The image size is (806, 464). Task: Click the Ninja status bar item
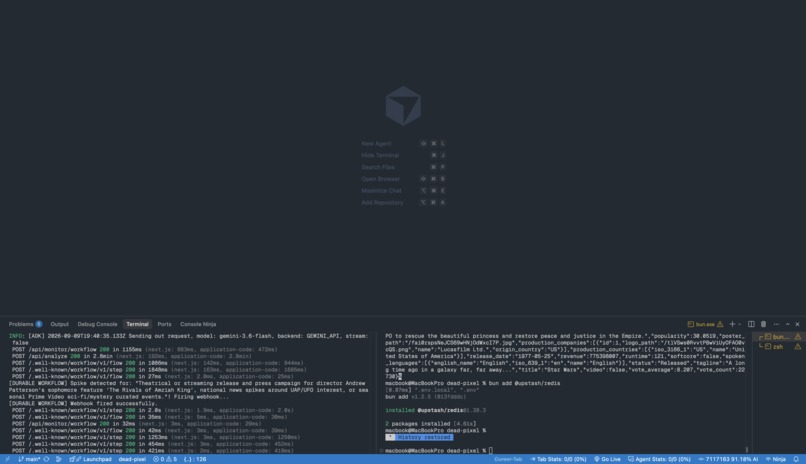point(776,459)
